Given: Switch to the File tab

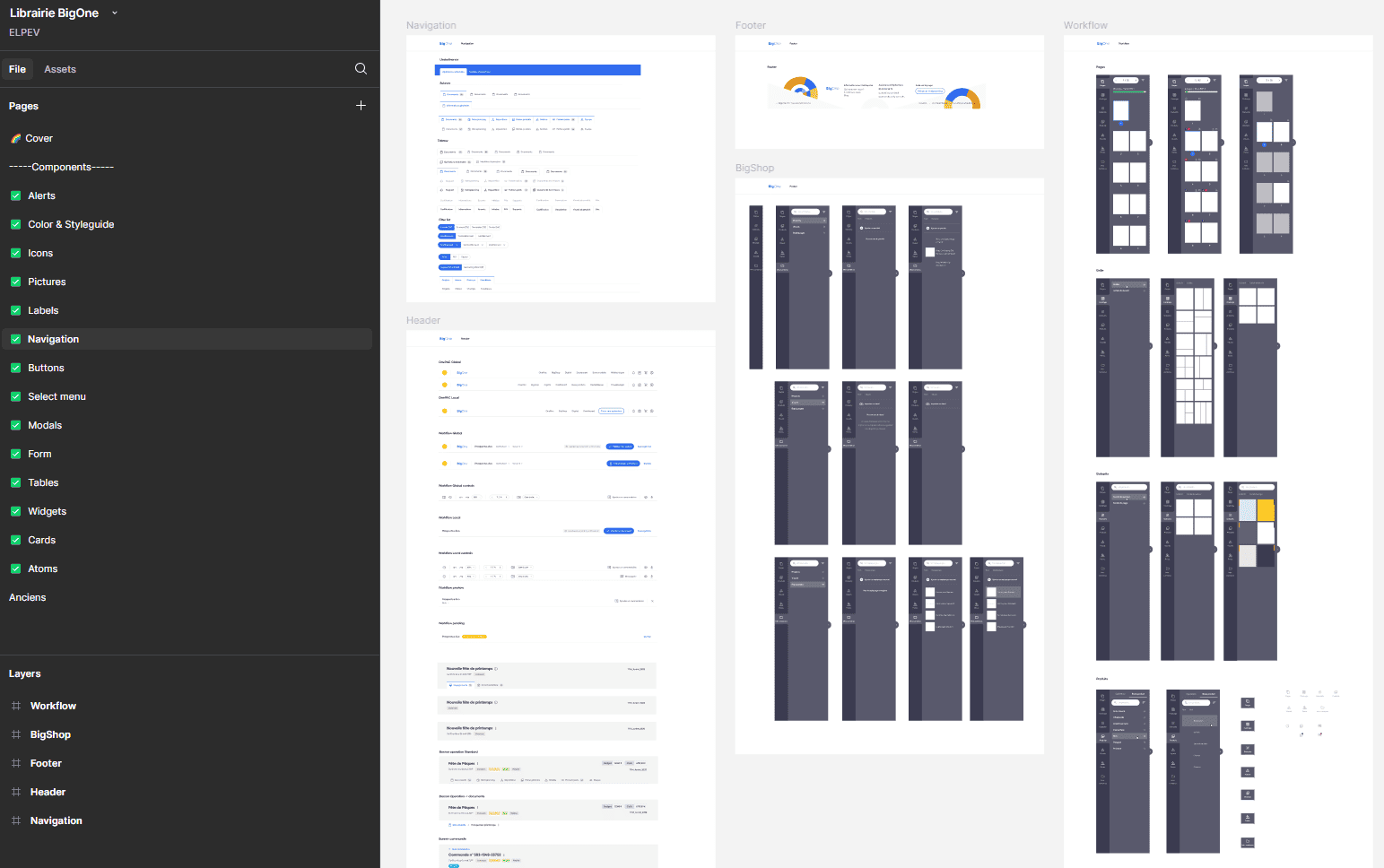Looking at the screenshot, I should click(17, 69).
